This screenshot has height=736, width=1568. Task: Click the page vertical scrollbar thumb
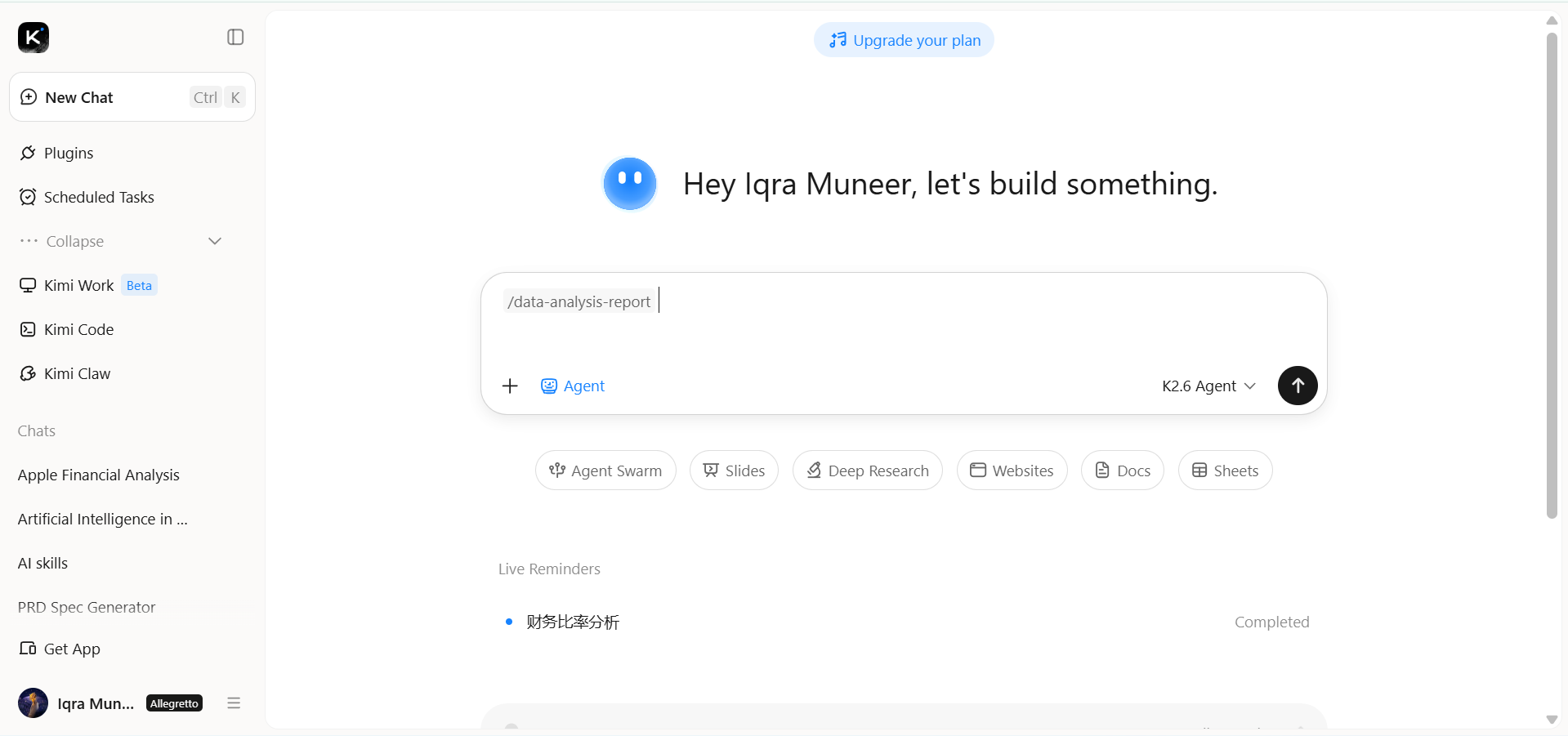point(1552,276)
